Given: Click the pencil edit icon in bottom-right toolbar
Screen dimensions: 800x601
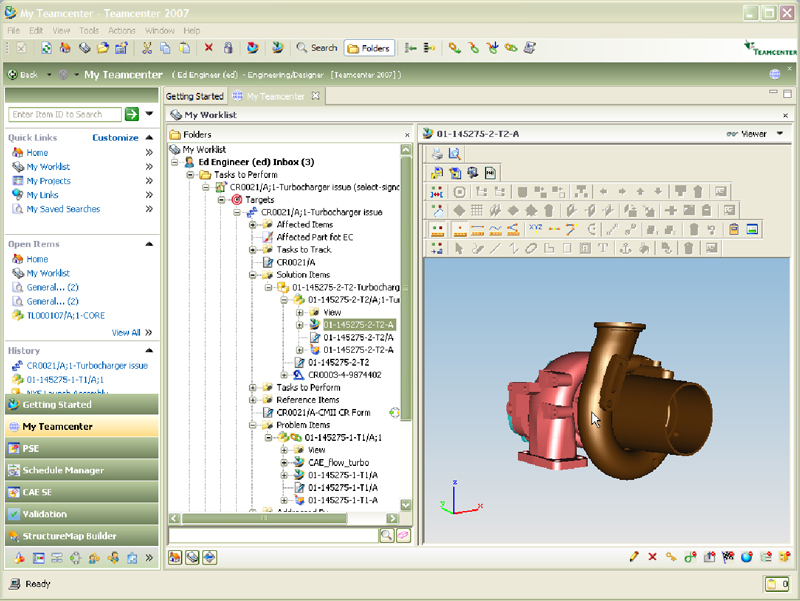Looking at the screenshot, I should pyautogui.click(x=634, y=557).
